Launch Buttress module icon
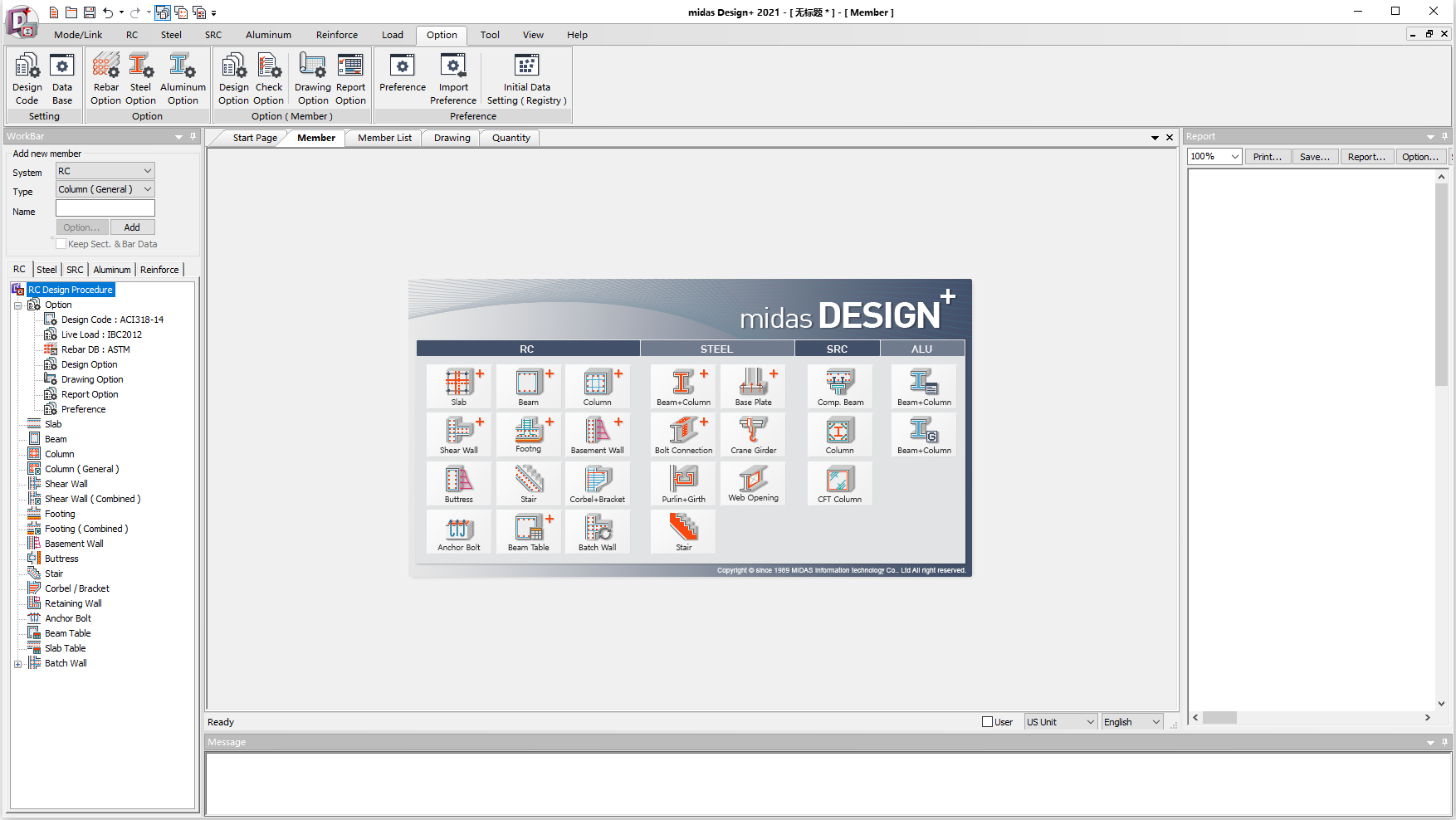Image resolution: width=1456 pixels, height=820 pixels. coord(459,484)
